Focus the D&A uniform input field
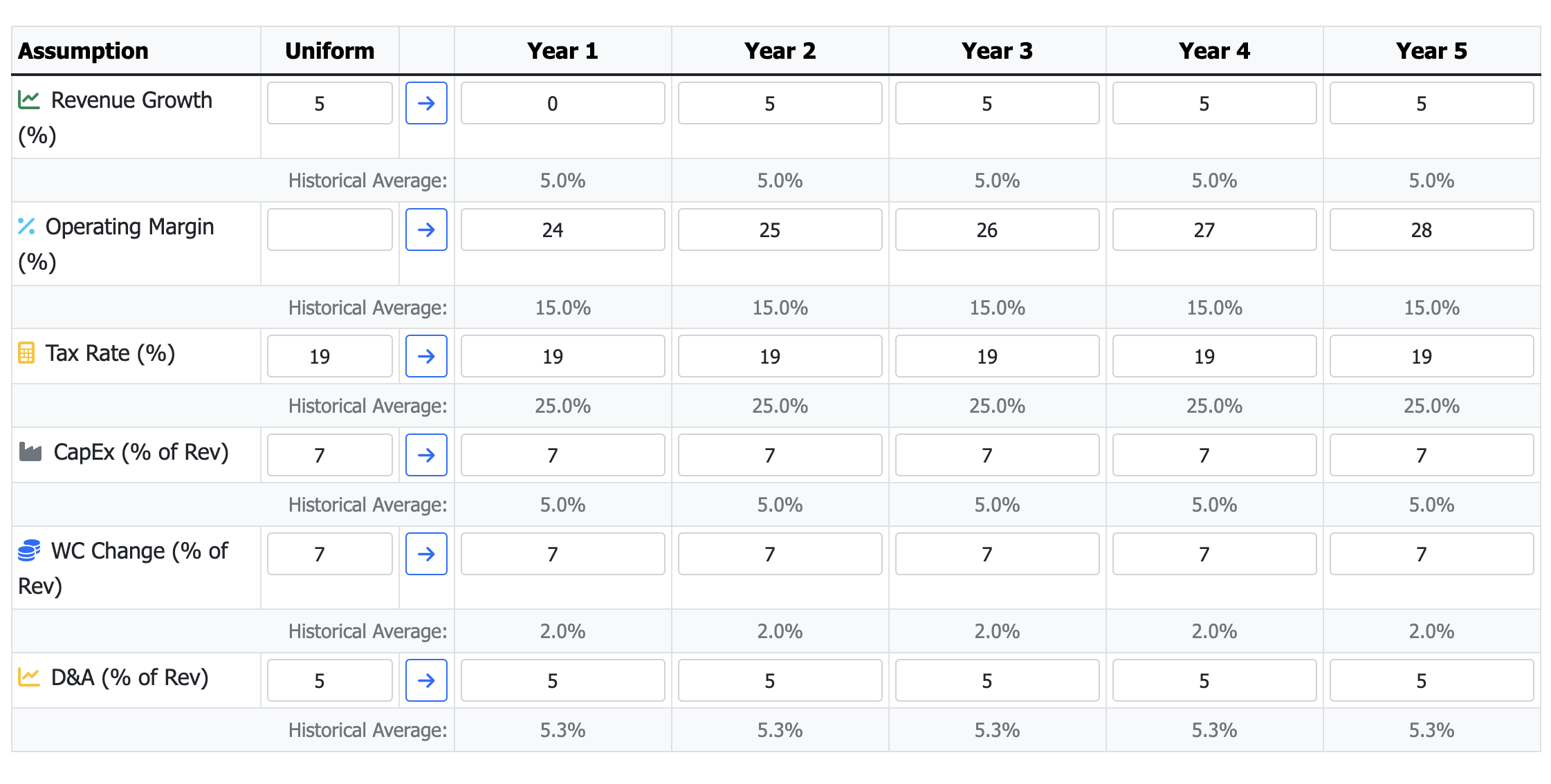Viewport: 1551px width, 784px height. click(x=330, y=680)
